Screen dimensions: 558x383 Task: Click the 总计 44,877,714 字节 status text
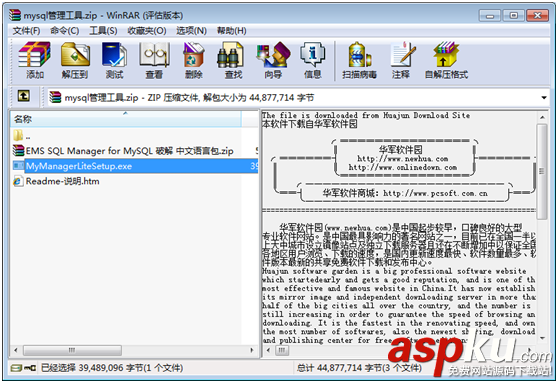(x=359, y=368)
